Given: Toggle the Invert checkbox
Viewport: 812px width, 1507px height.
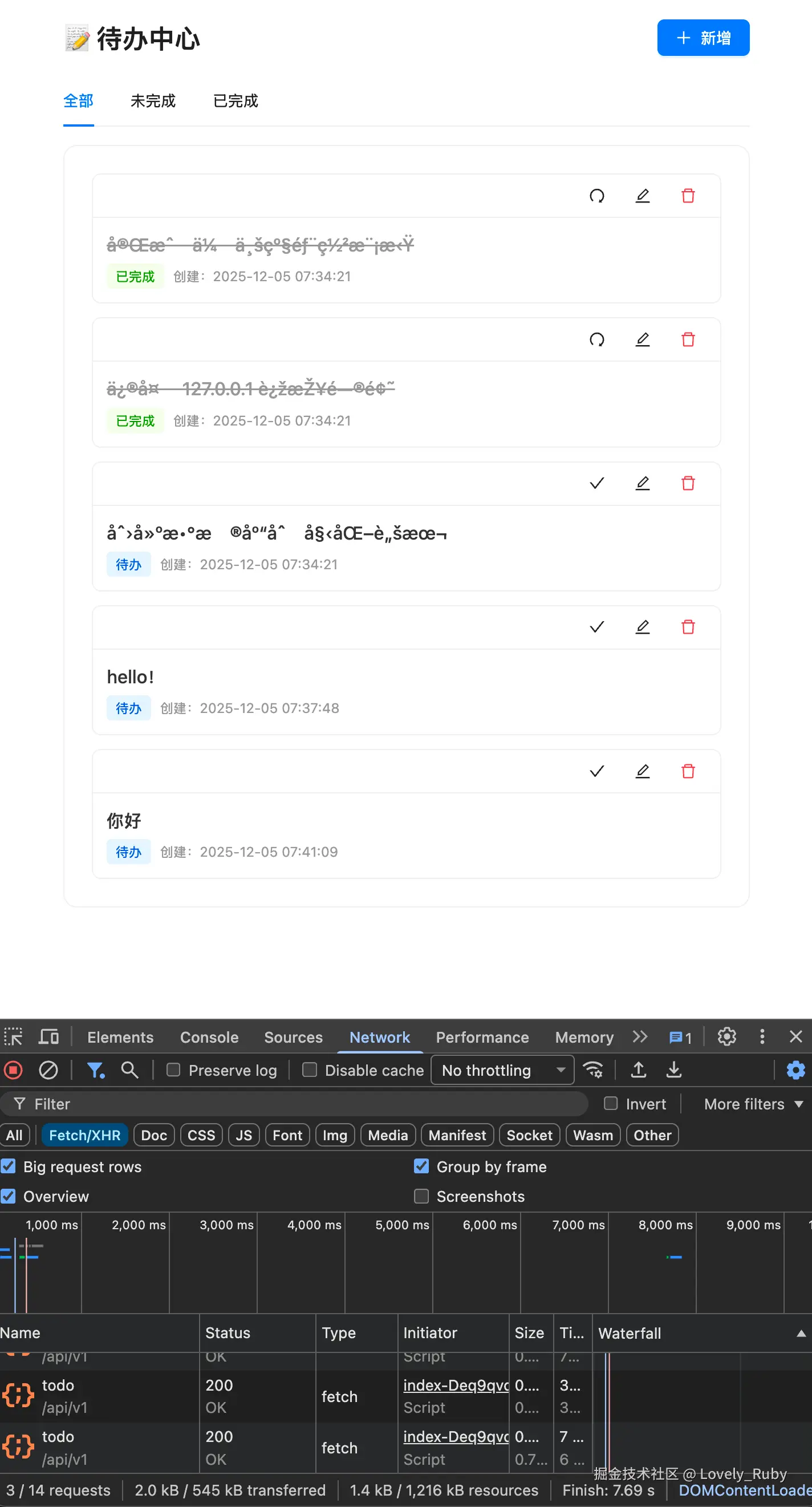Looking at the screenshot, I should click(x=611, y=1103).
